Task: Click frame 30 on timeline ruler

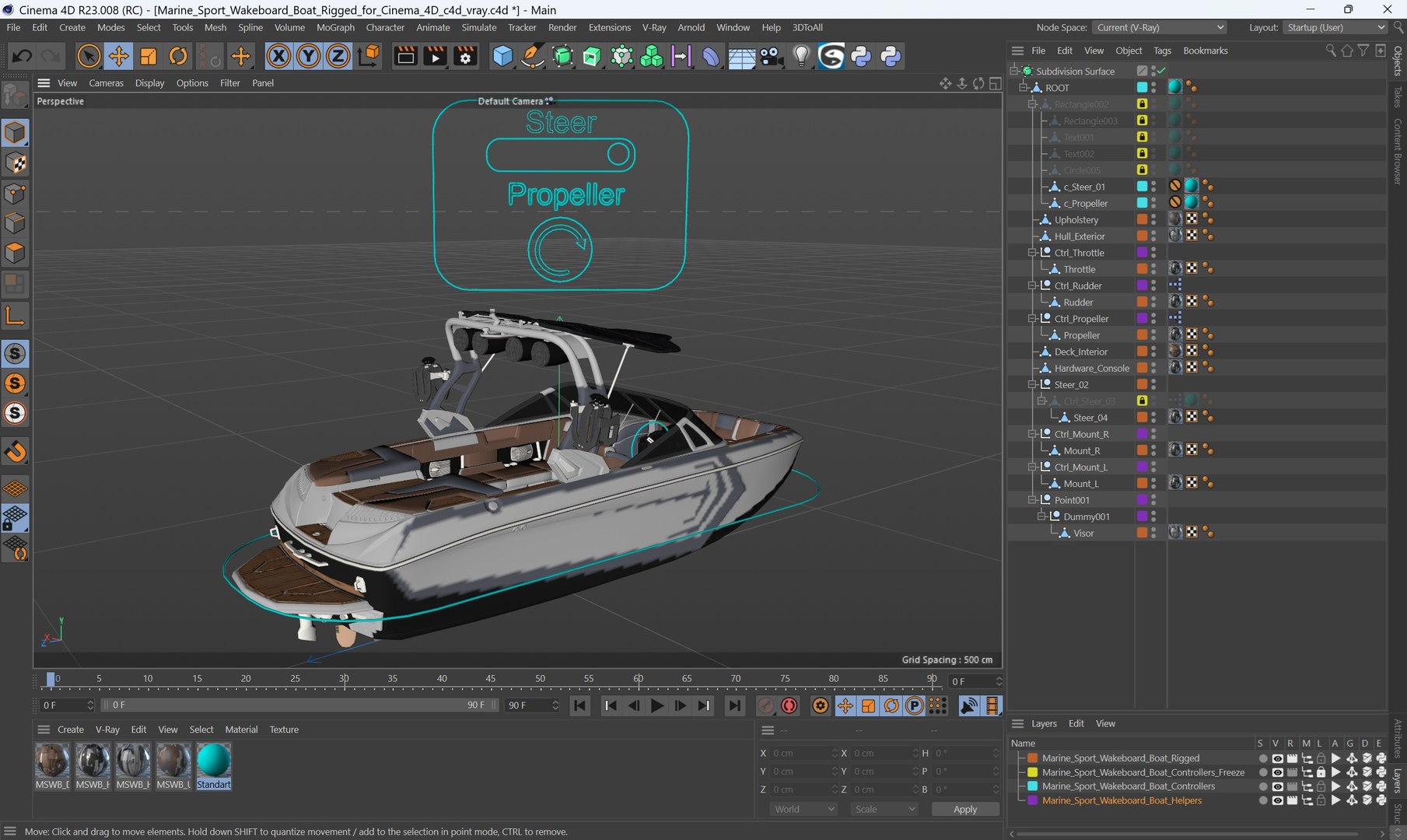Action: [344, 679]
